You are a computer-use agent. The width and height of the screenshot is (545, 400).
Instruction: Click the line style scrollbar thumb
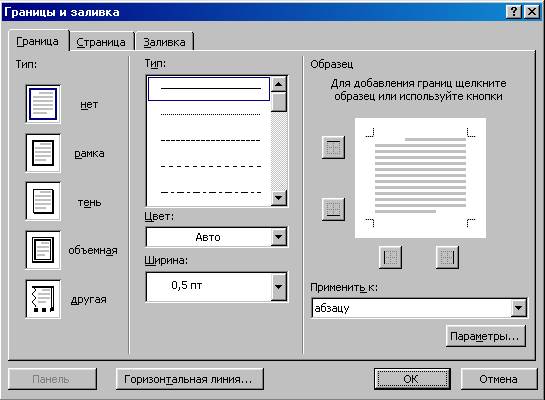(278, 102)
